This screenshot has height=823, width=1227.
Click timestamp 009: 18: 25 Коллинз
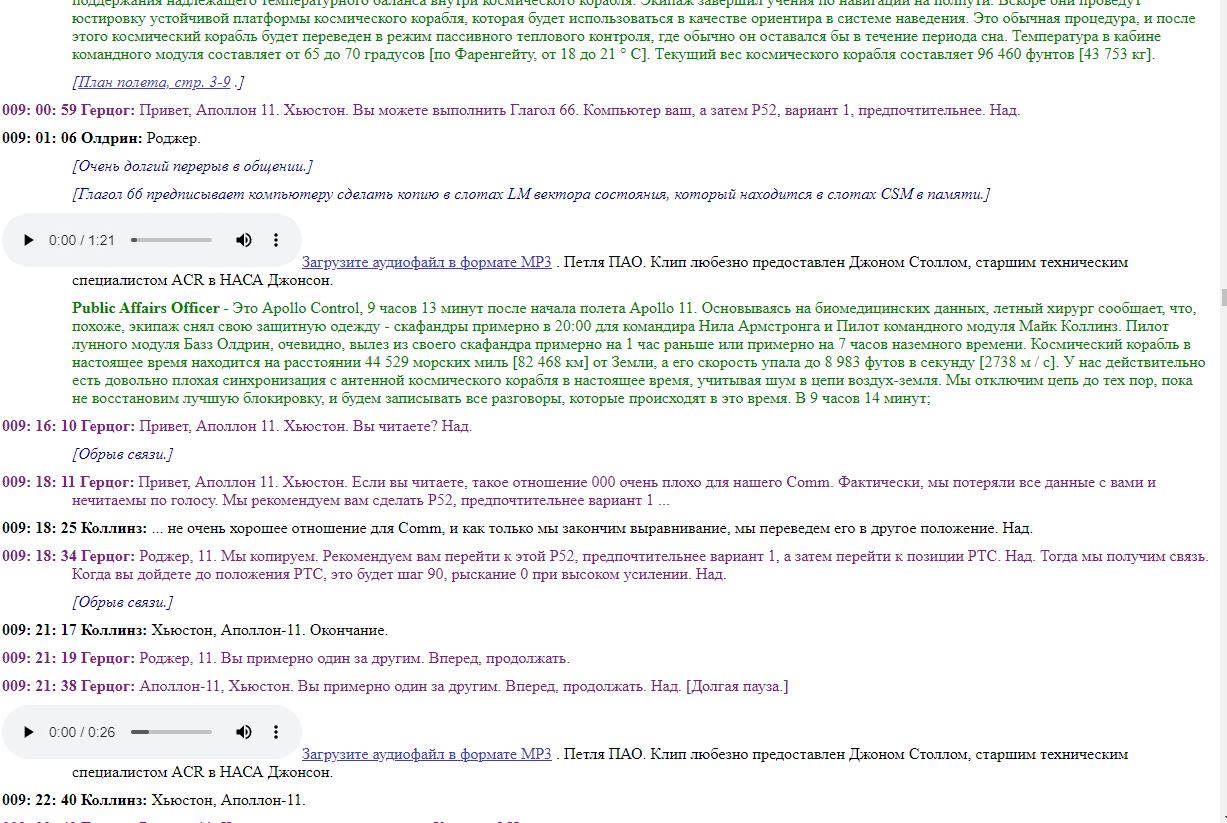75,528
